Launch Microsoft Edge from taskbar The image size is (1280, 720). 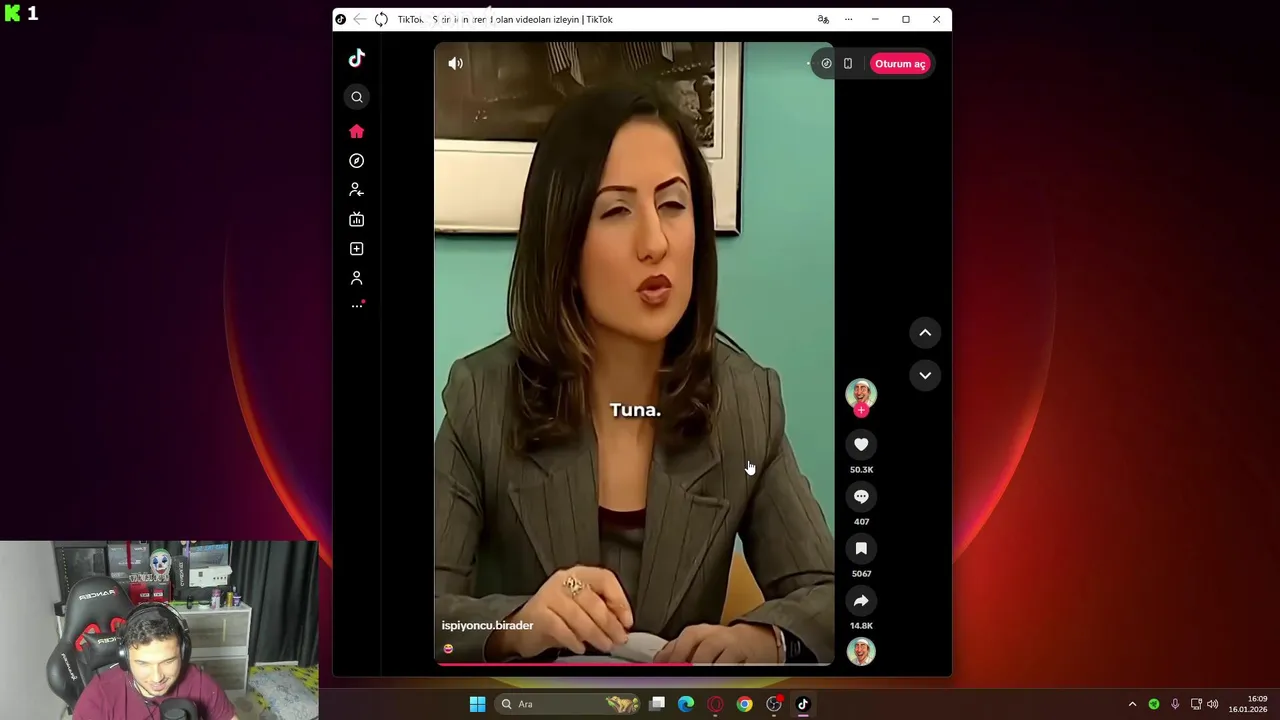pyautogui.click(x=686, y=704)
